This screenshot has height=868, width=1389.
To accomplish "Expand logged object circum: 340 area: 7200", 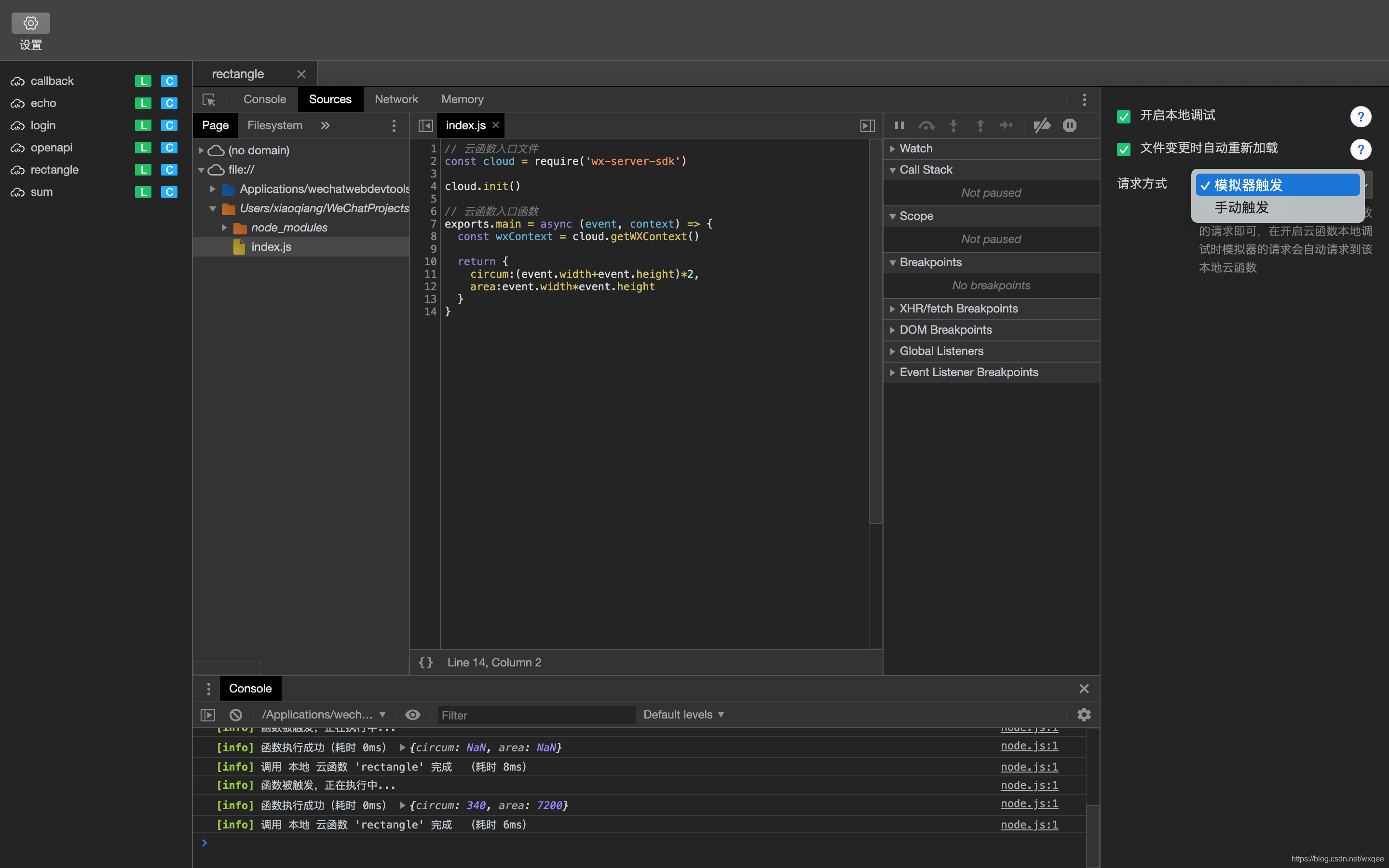I will tap(403, 805).
